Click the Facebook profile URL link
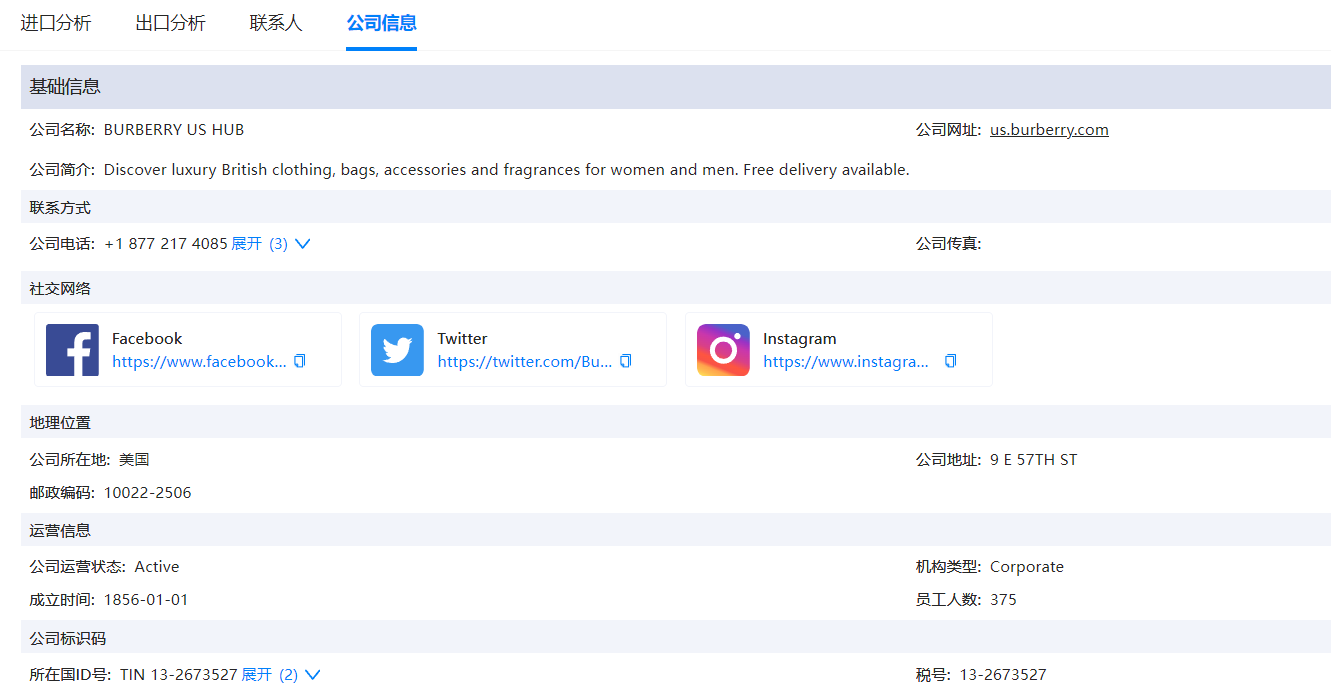1331x695 pixels. pos(200,361)
